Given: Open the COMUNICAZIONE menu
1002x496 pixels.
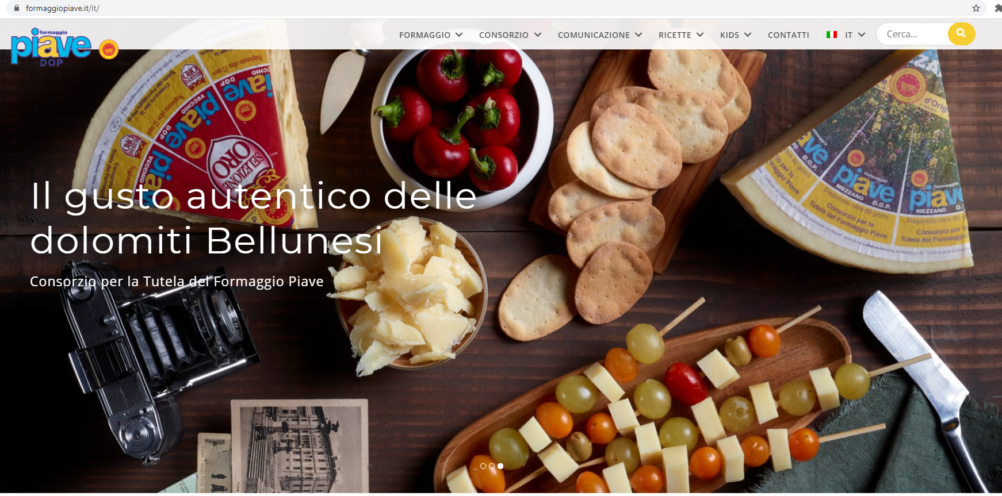Looking at the screenshot, I should tap(599, 35).
